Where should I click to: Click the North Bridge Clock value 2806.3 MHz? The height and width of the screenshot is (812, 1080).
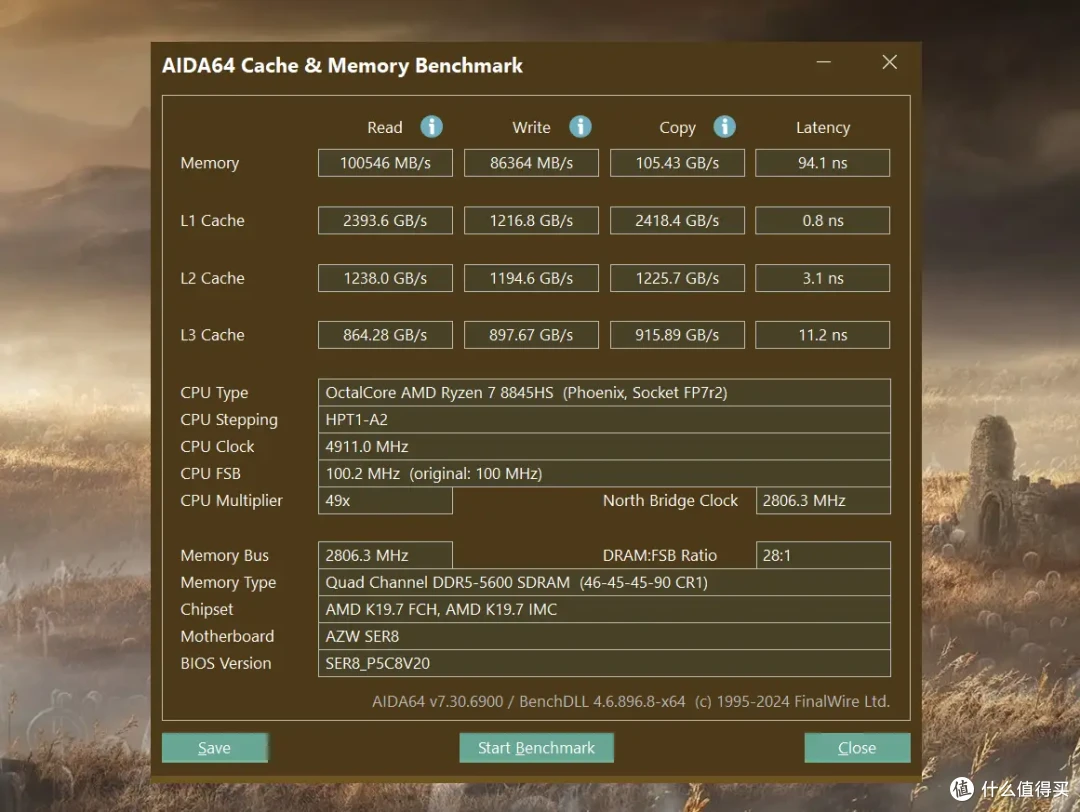(823, 501)
